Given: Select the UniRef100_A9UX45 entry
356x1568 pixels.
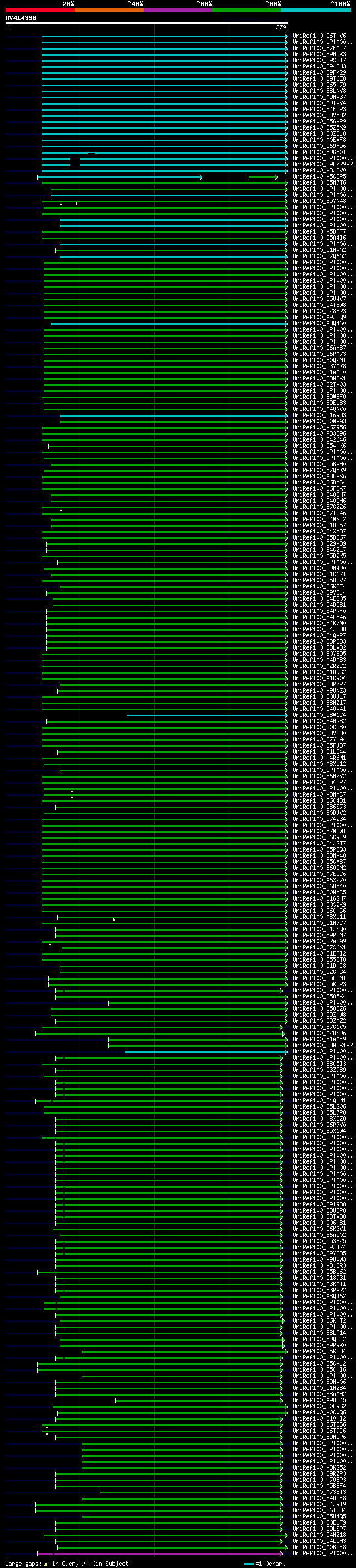Looking at the screenshot, I should [x=319, y=1401].
